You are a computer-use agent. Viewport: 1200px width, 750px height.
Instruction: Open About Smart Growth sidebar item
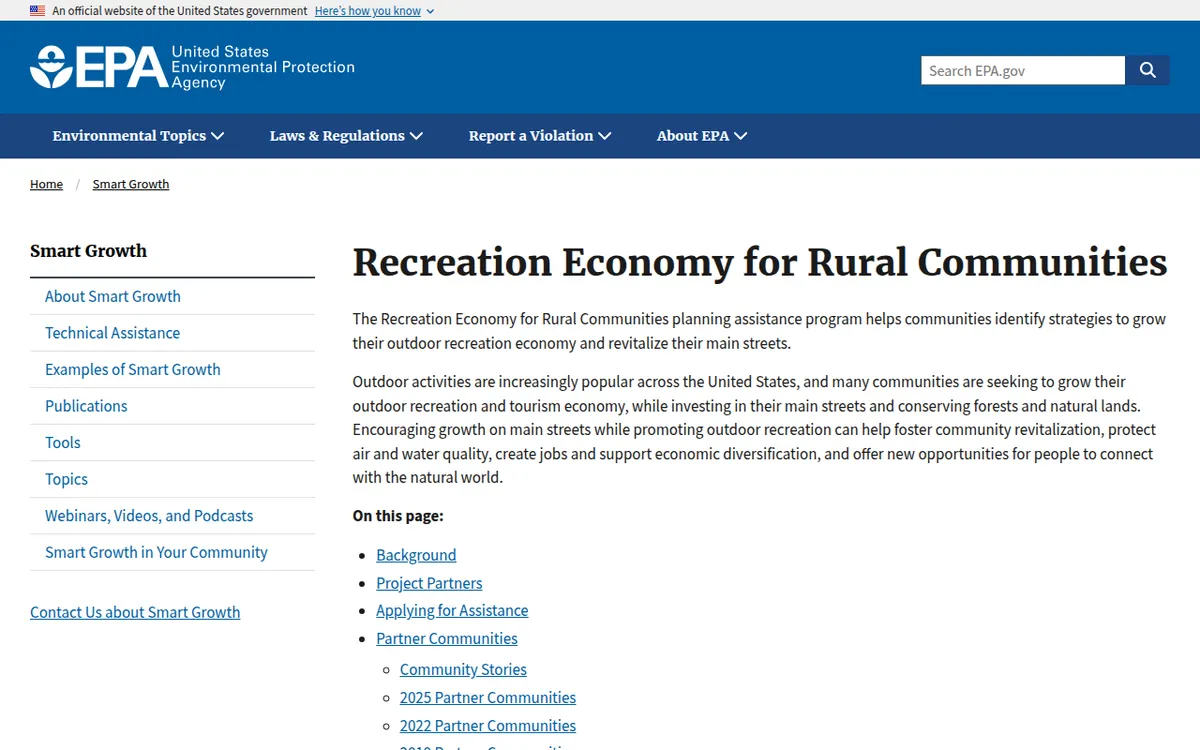tap(172, 297)
